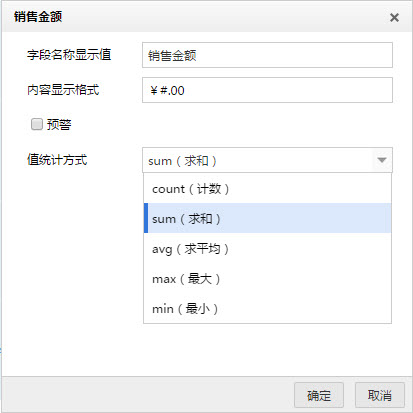Select count（计数）from the list
The height and width of the screenshot is (413, 413).
(x=267, y=189)
